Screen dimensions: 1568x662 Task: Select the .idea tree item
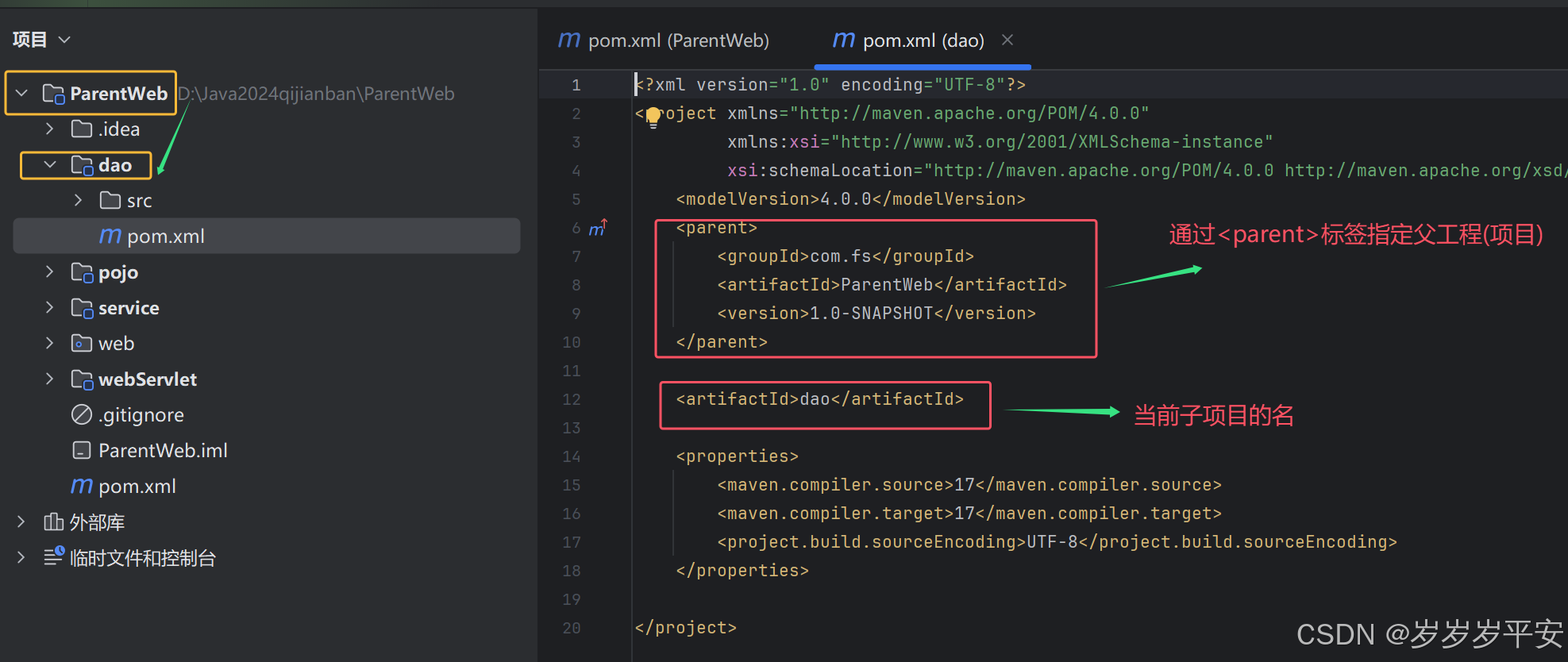119,129
